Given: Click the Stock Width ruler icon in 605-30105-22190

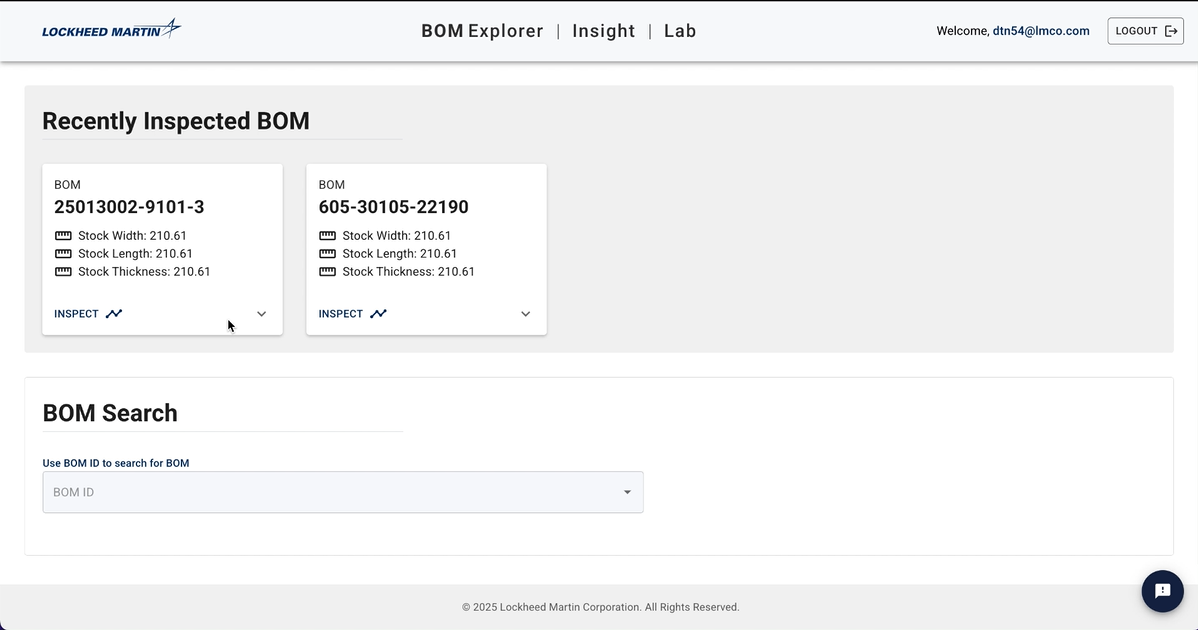Looking at the screenshot, I should click(x=327, y=236).
